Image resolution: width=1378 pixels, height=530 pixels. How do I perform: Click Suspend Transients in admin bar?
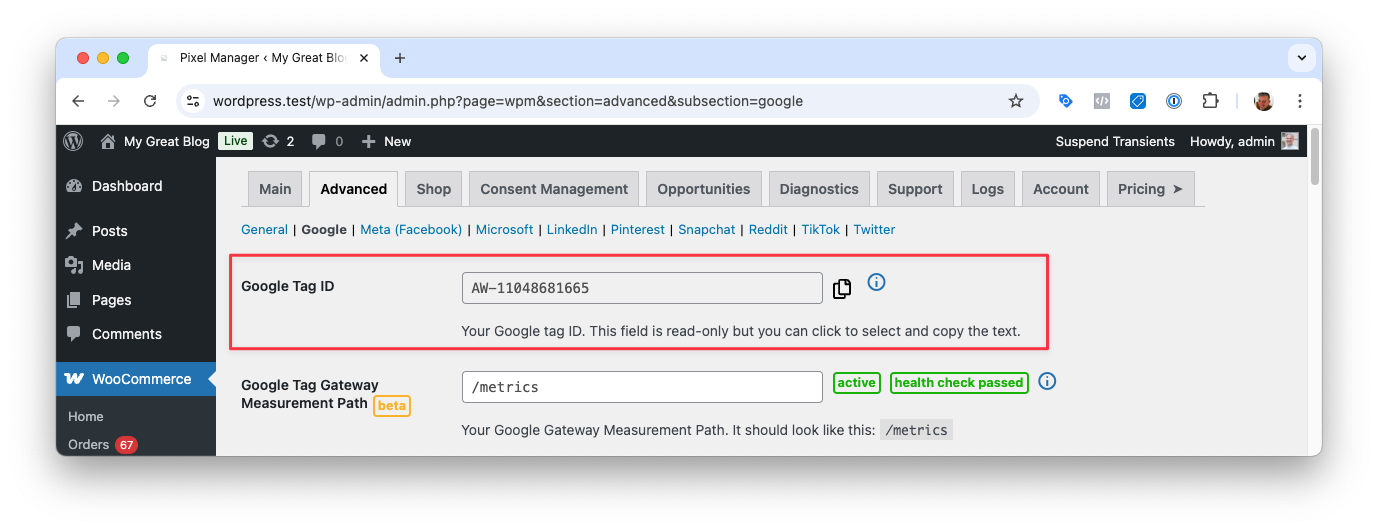tap(1115, 141)
